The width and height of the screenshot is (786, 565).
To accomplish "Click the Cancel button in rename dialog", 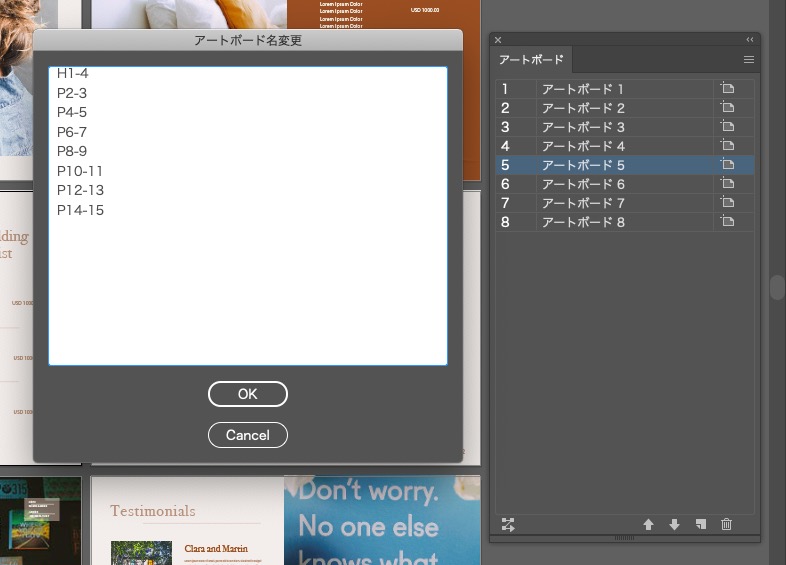I will tap(248, 435).
